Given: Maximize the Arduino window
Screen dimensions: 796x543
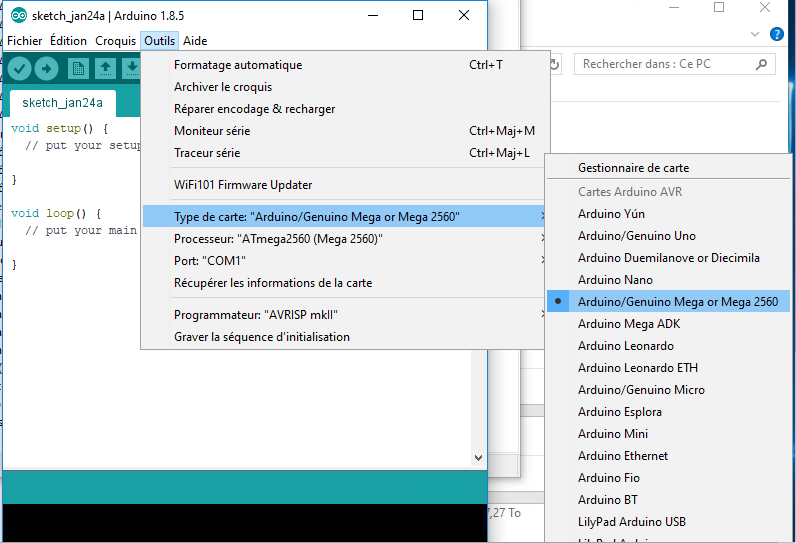Looking at the screenshot, I should [x=418, y=16].
